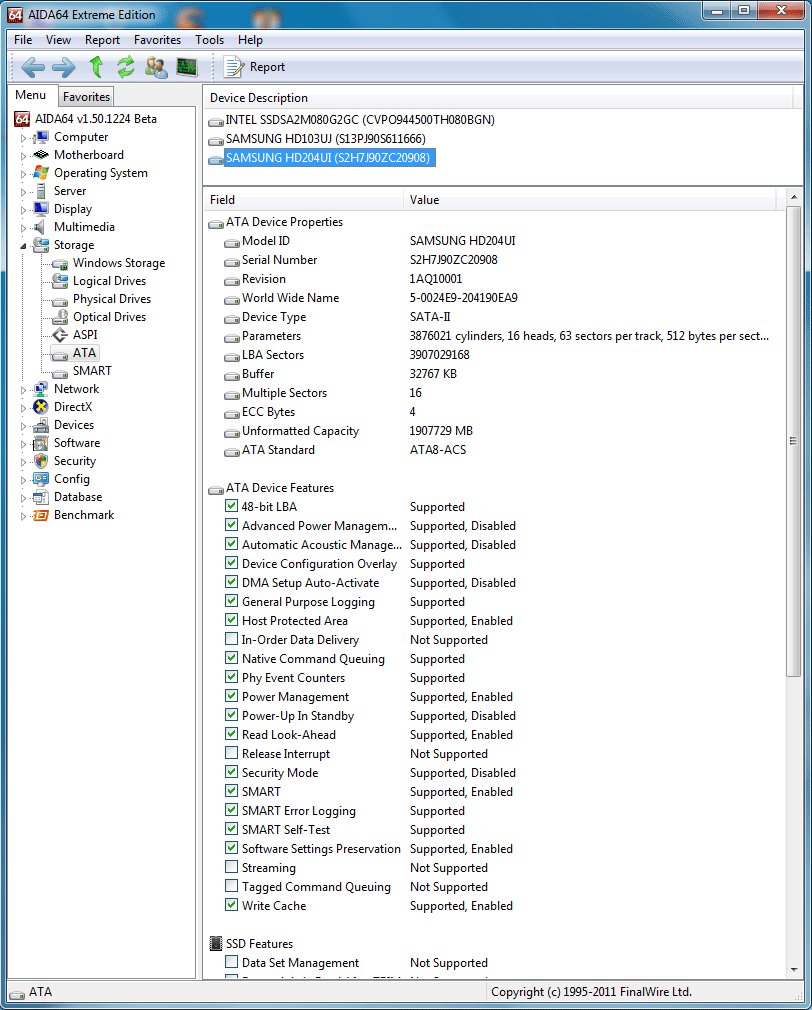
Task: Toggle the Security Mode checkbox
Action: pyautogui.click(x=232, y=772)
